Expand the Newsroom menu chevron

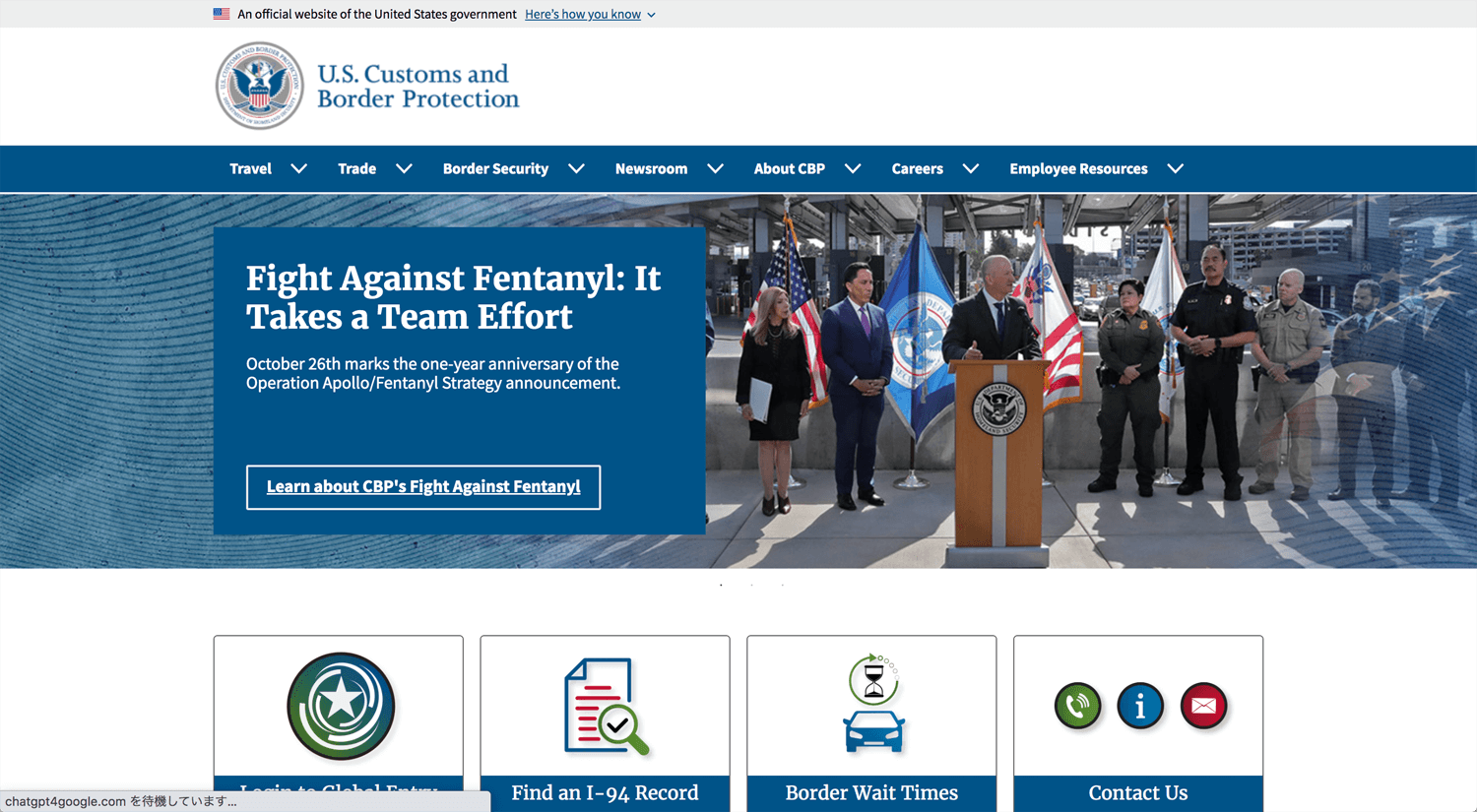(715, 169)
